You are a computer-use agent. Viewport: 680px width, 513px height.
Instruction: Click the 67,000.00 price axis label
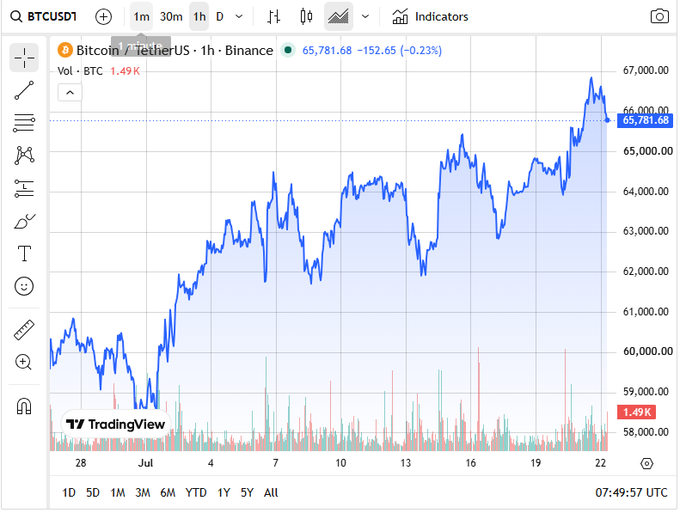[x=646, y=70]
